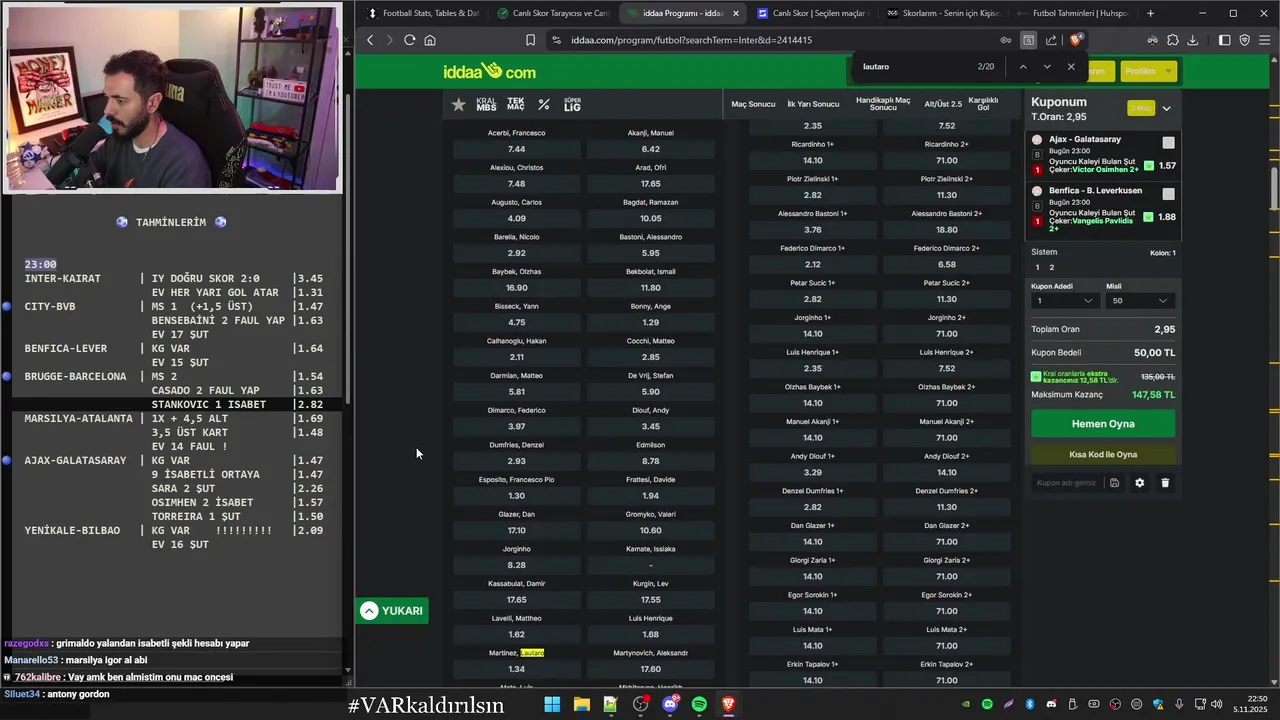Switch to Skorlarım tab
Image resolution: width=1280 pixels, height=720 pixels.
pyautogui.click(x=943, y=13)
